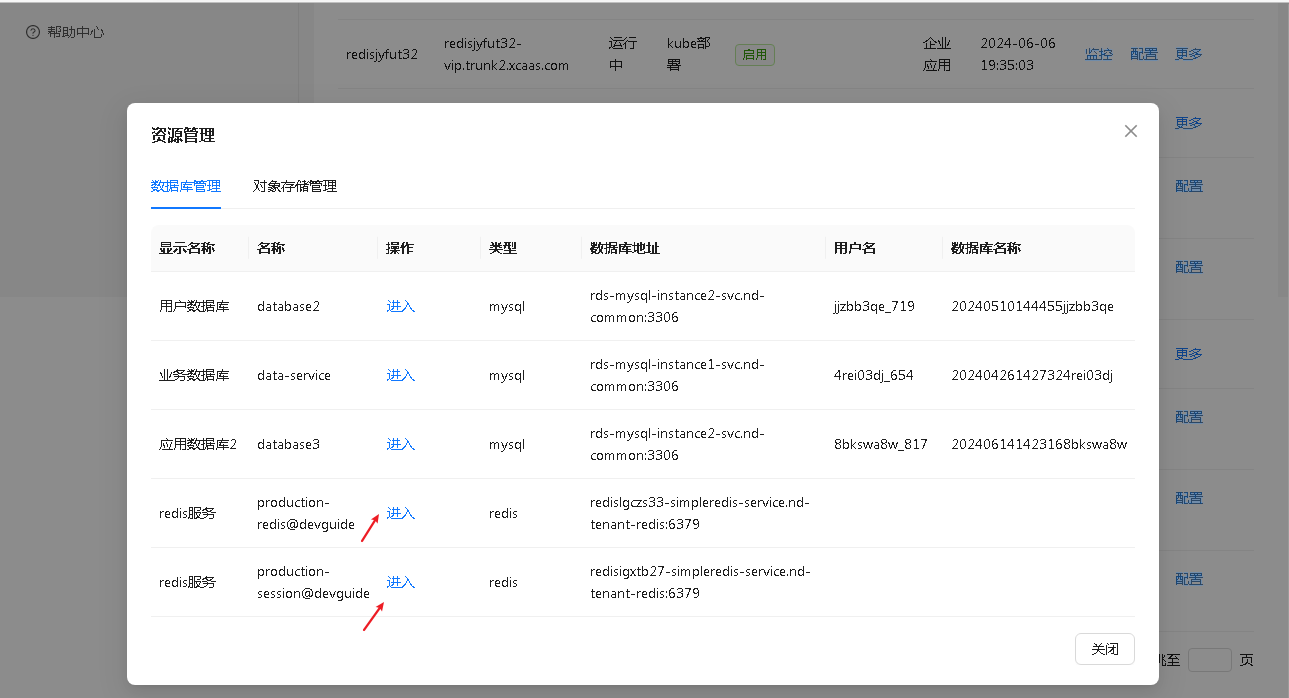Click mysql type in data-service row
1289x698 pixels.
tap(507, 375)
